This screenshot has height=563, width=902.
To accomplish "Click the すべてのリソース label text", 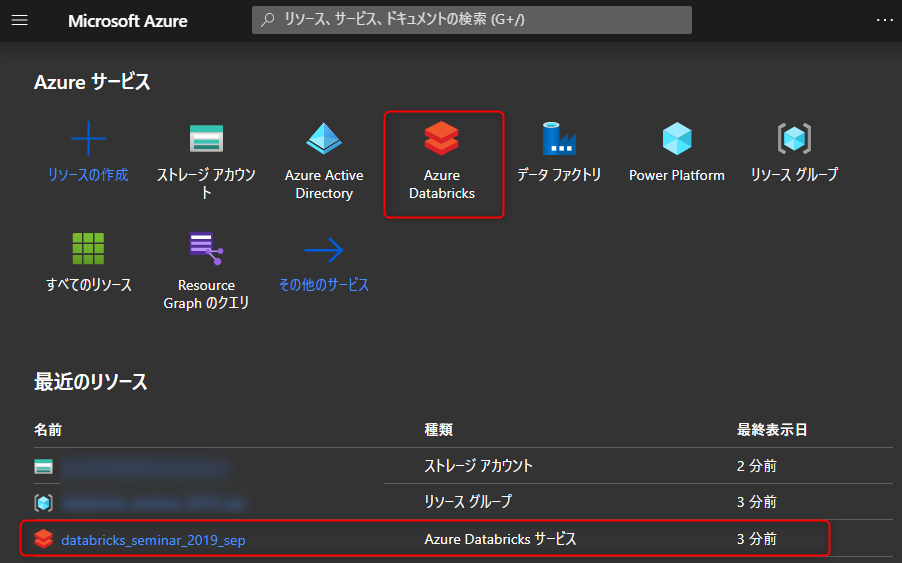I will [89, 285].
